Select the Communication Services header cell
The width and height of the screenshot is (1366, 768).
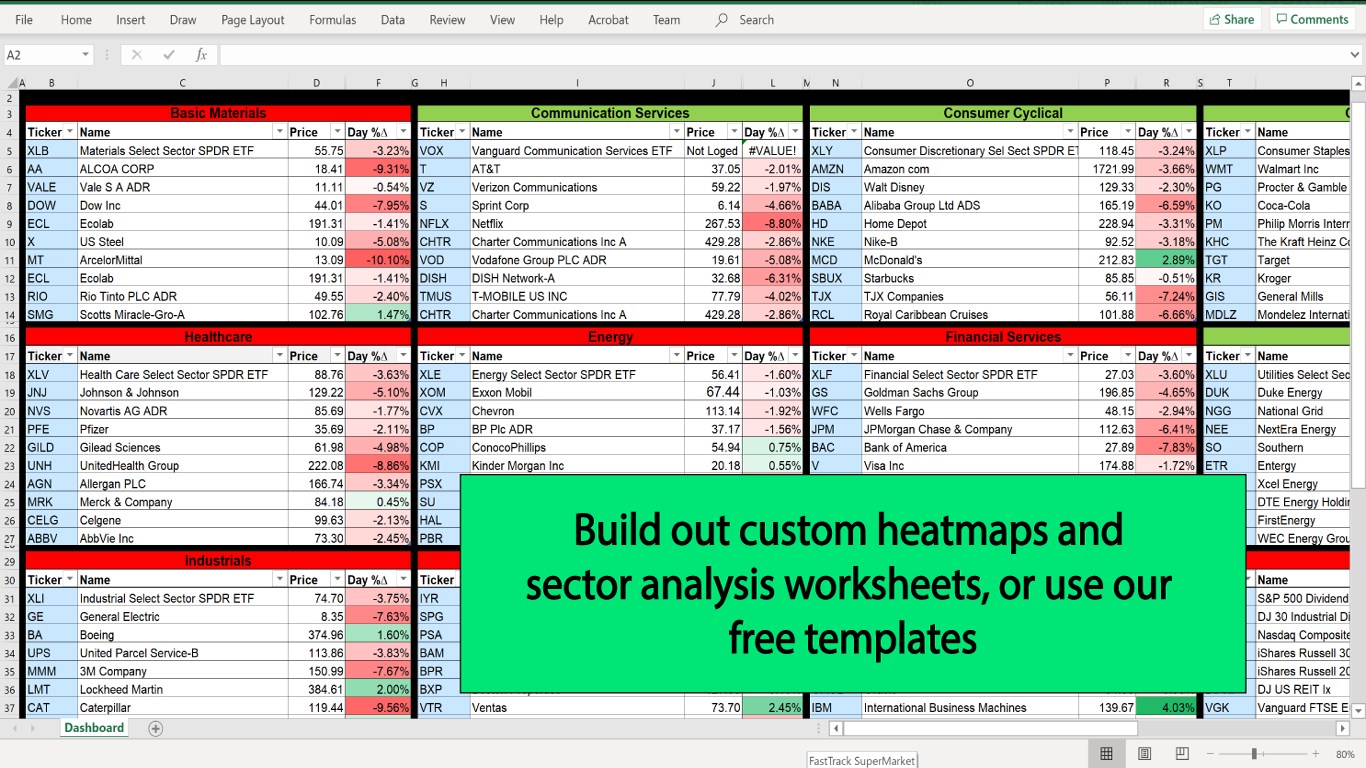[x=610, y=113]
